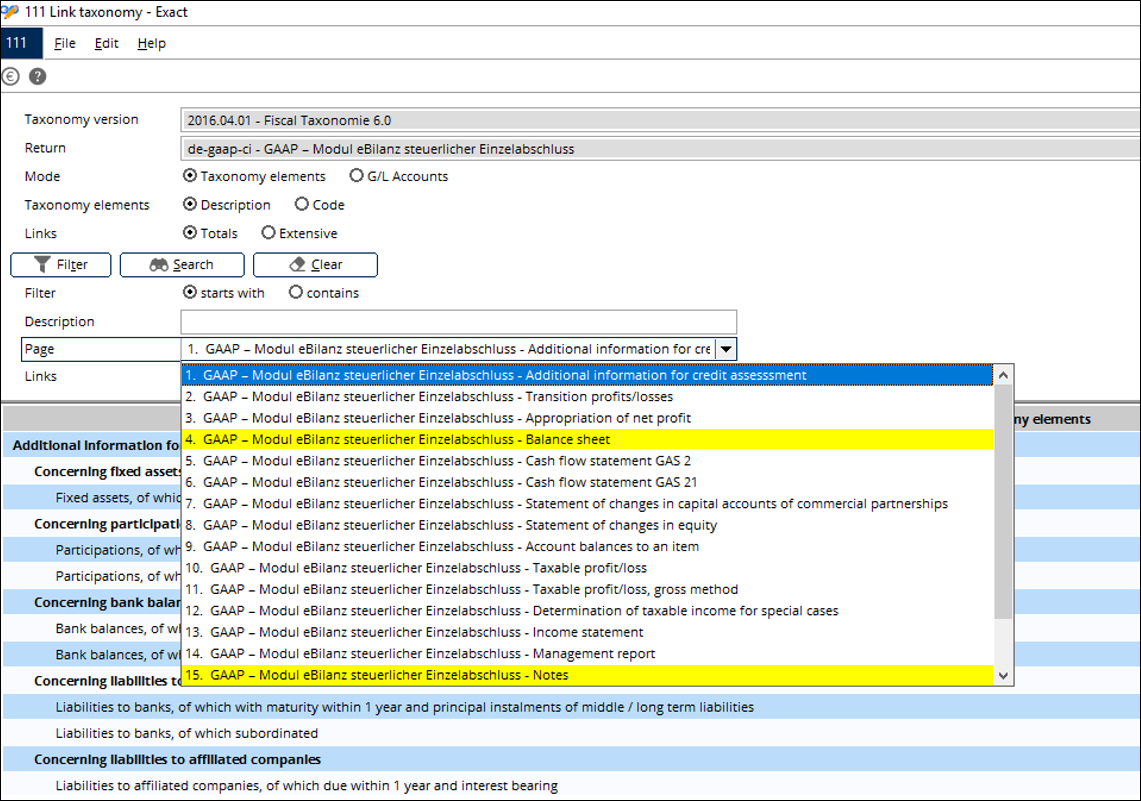This screenshot has width=1141, height=801.
Task: Click the Taxonomy version field
Action: click(x=660, y=120)
